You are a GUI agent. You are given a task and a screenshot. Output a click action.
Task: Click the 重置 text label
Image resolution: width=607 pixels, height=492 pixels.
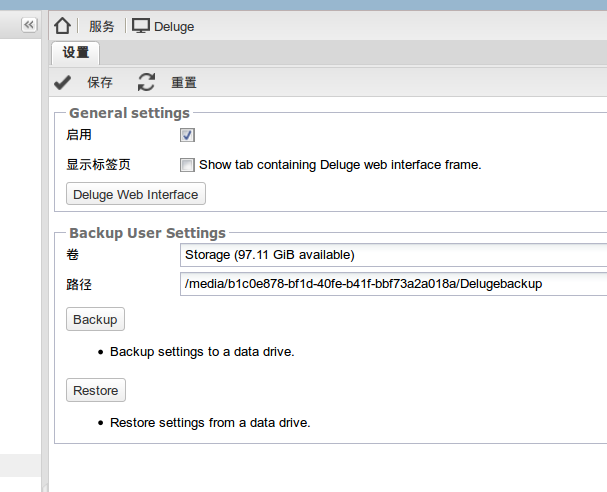tap(184, 82)
